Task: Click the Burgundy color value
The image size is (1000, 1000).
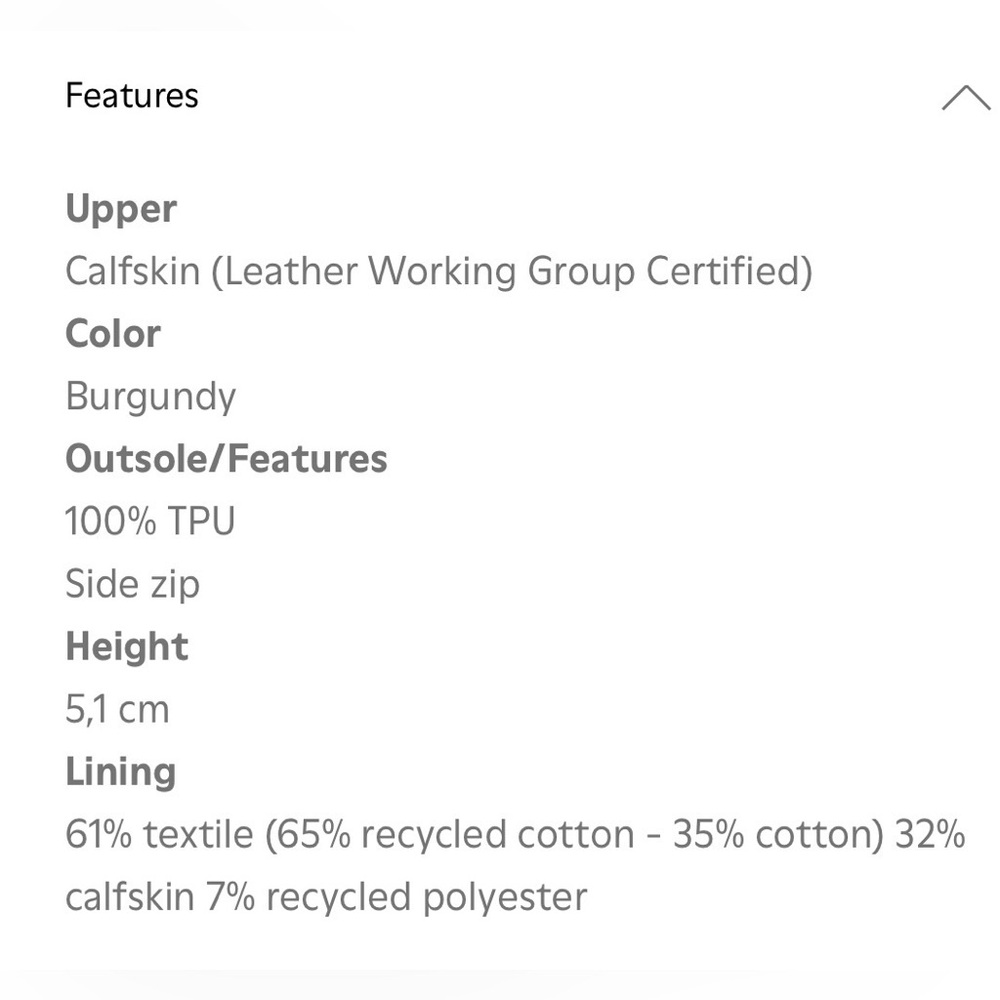Action: tap(151, 397)
